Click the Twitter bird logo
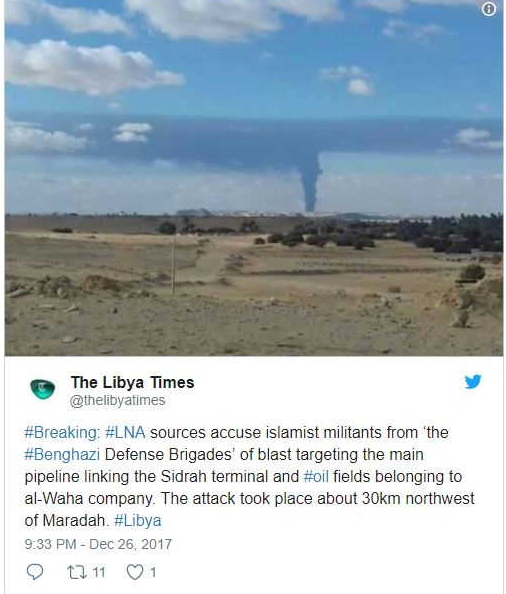The image size is (506, 594). click(473, 381)
